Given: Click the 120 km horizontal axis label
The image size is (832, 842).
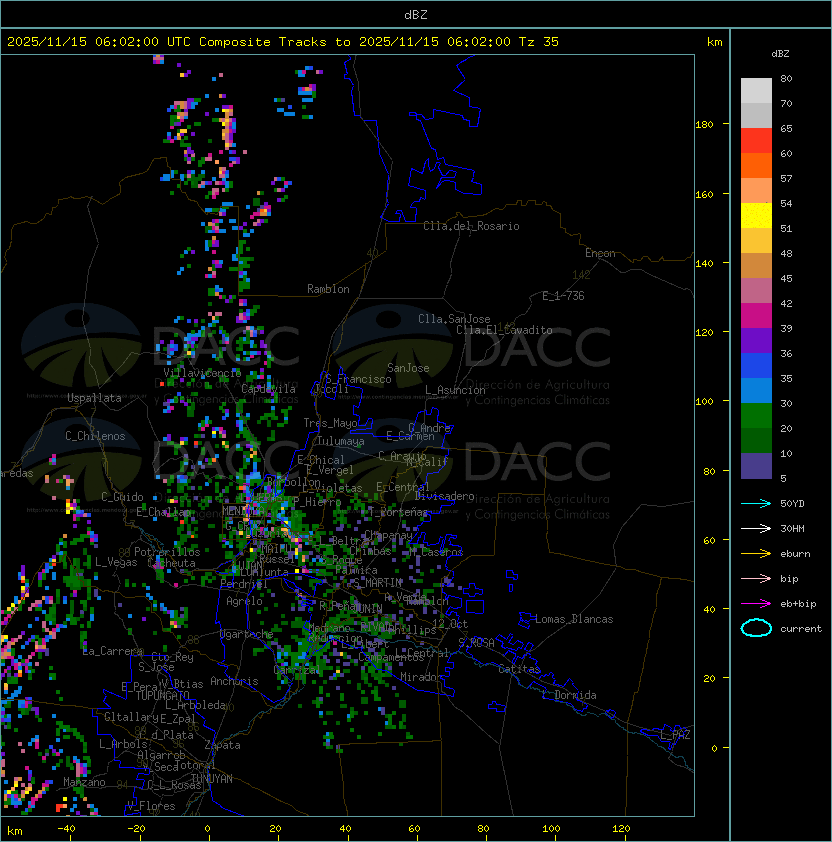Looking at the screenshot, I should click(621, 829).
